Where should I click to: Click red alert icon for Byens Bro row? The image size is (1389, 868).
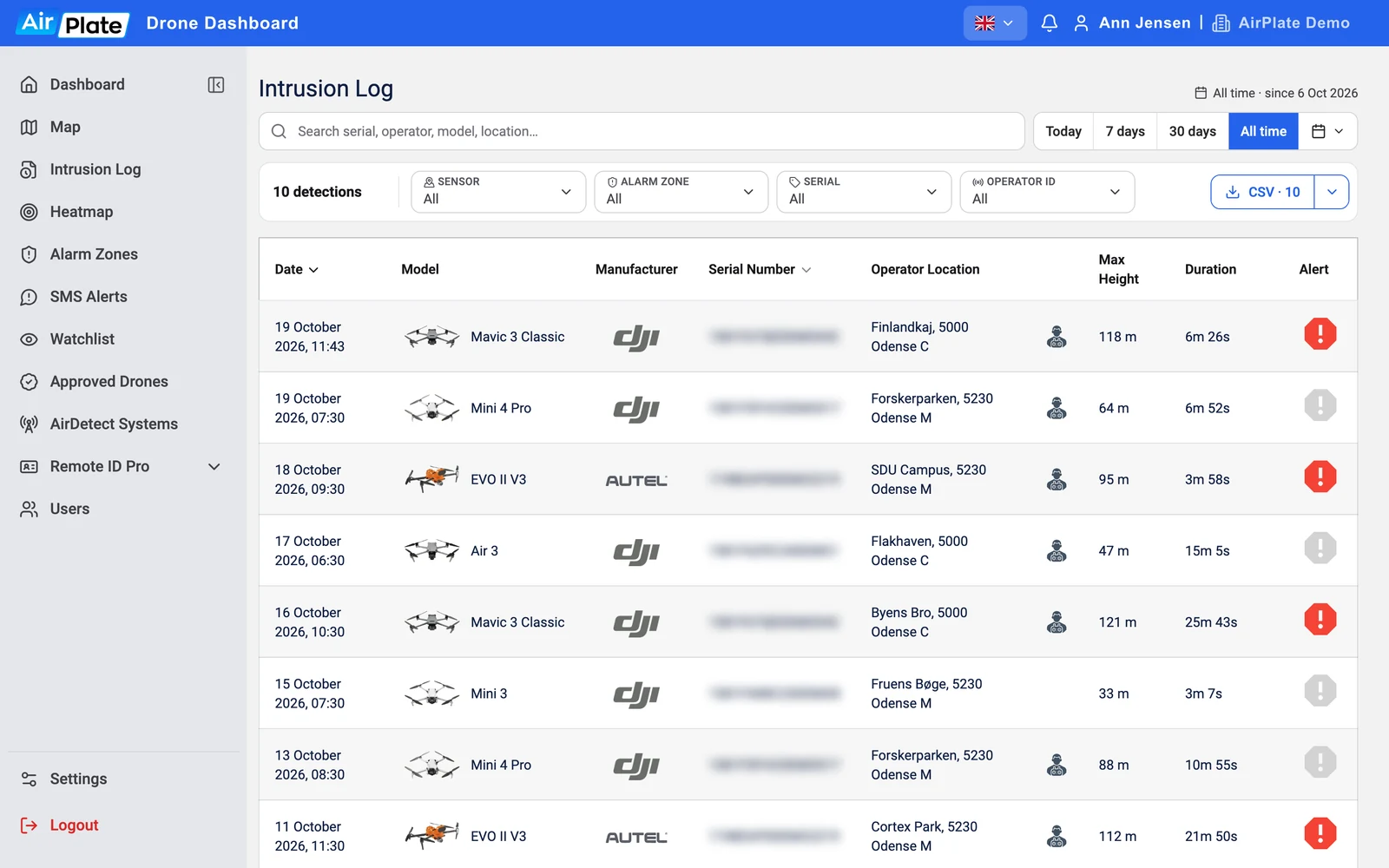point(1320,620)
